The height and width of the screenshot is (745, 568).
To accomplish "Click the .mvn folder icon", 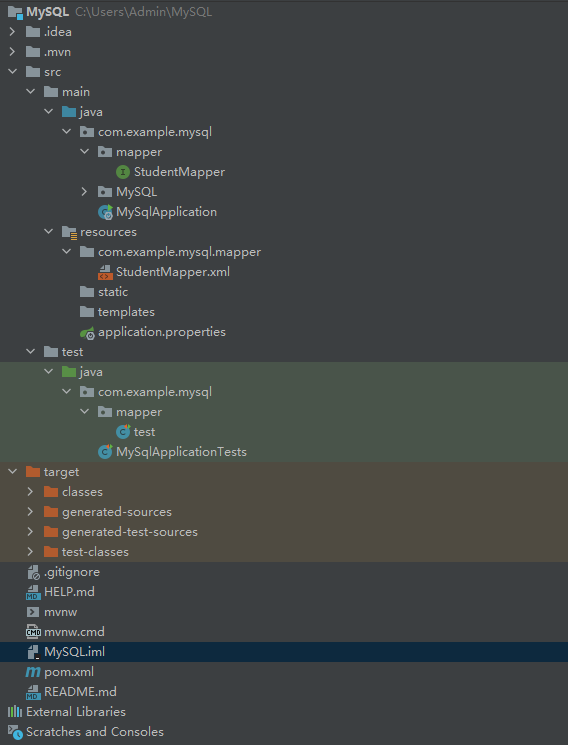I will click(x=33, y=52).
